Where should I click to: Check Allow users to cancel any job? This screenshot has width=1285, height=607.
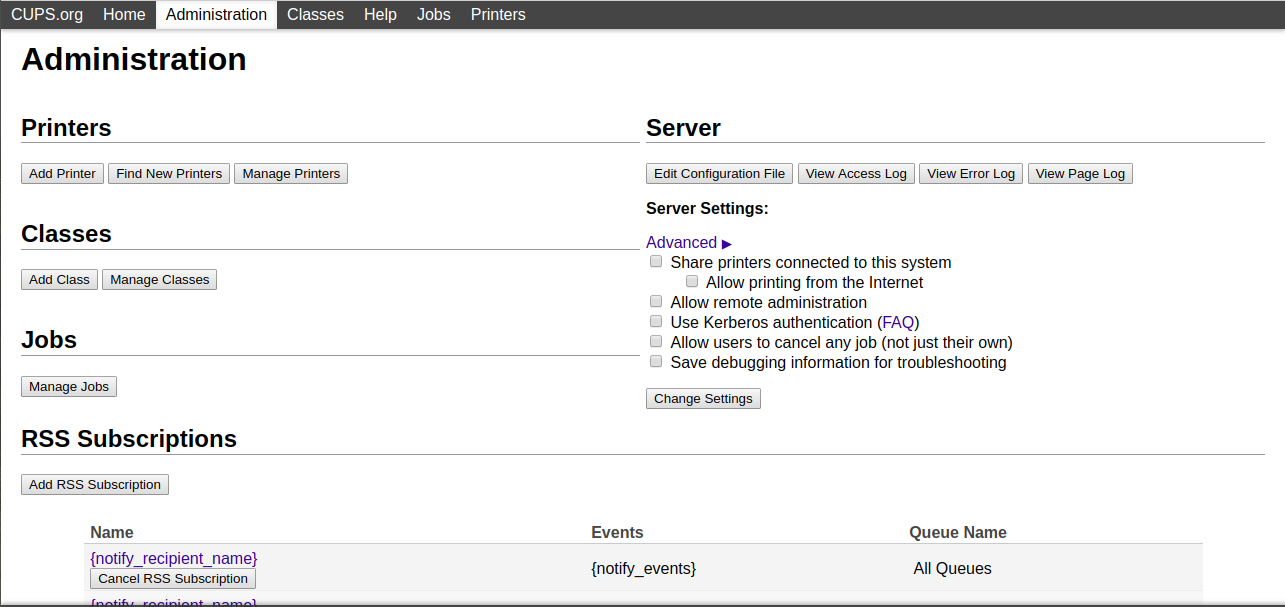pyautogui.click(x=656, y=342)
